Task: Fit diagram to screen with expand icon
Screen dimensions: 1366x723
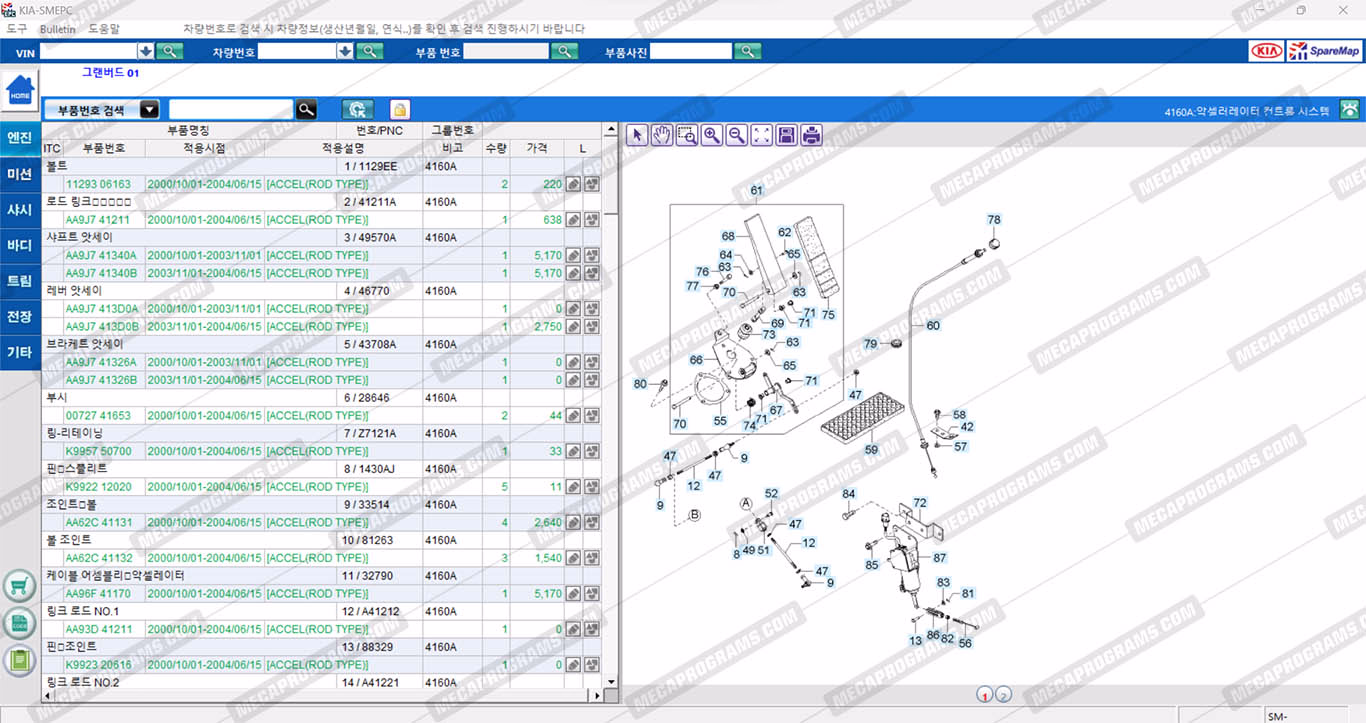Action: (761, 135)
